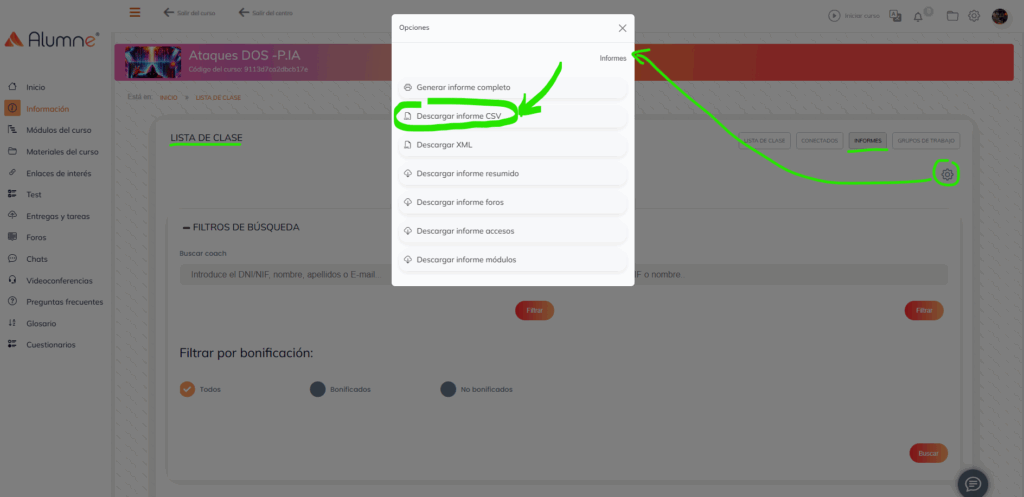The height and width of the screenshot is (497, 1024).
Task: Open the folder icon in top bar
Action: coord(952,16)
